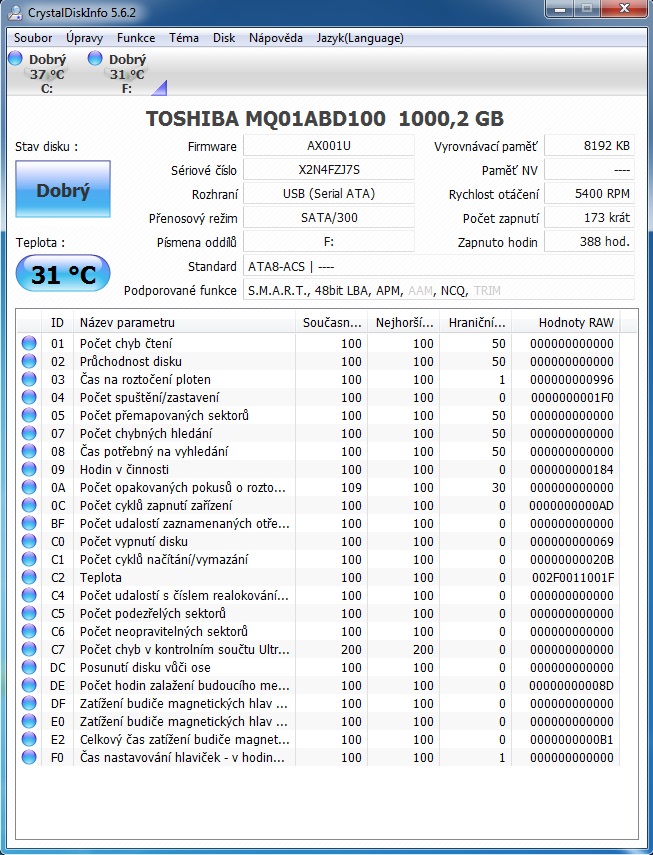Open the Nápověda menu
Screen dimensions: 653x855
[276, 38]
